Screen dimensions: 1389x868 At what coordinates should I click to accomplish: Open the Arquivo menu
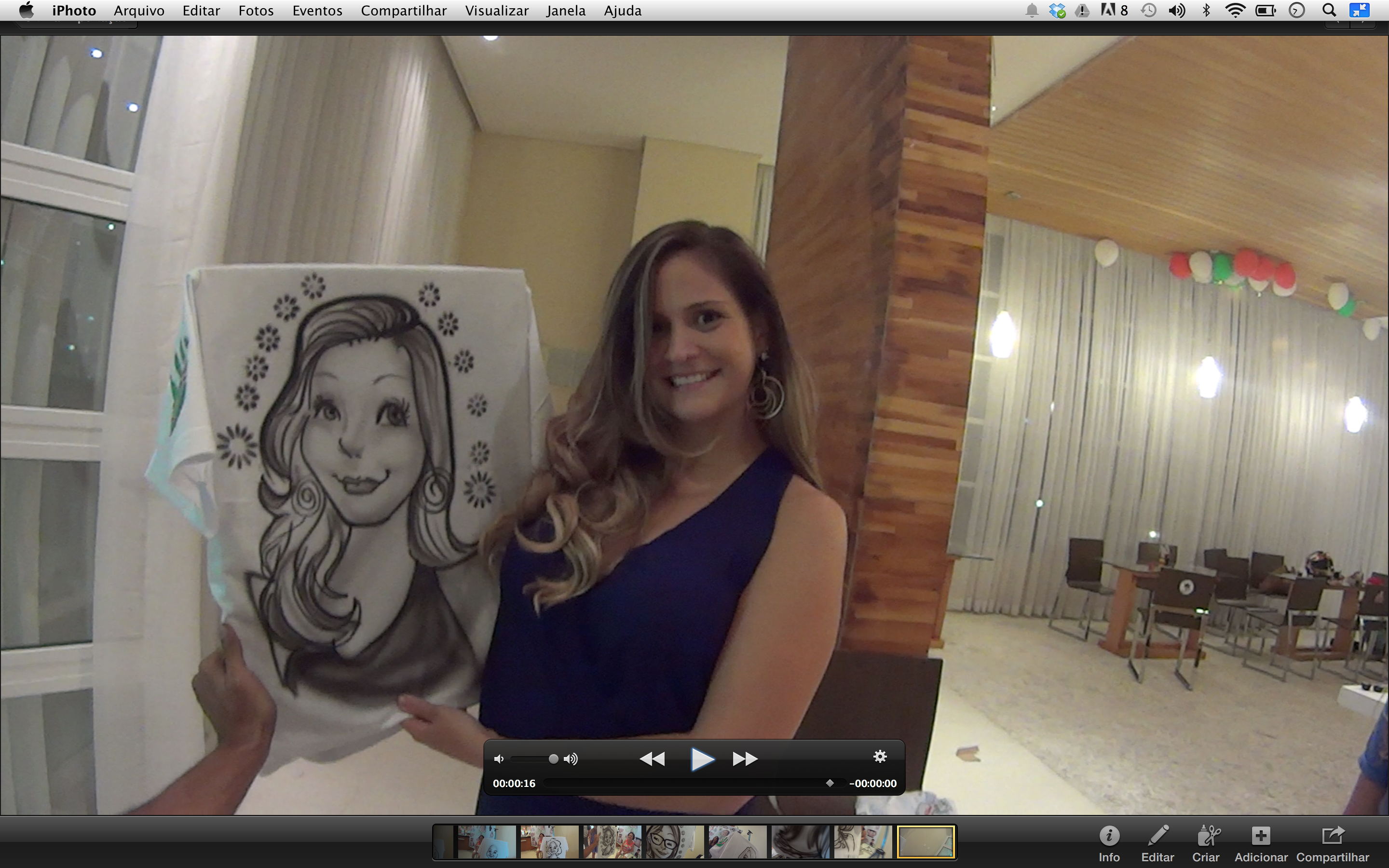139,10
